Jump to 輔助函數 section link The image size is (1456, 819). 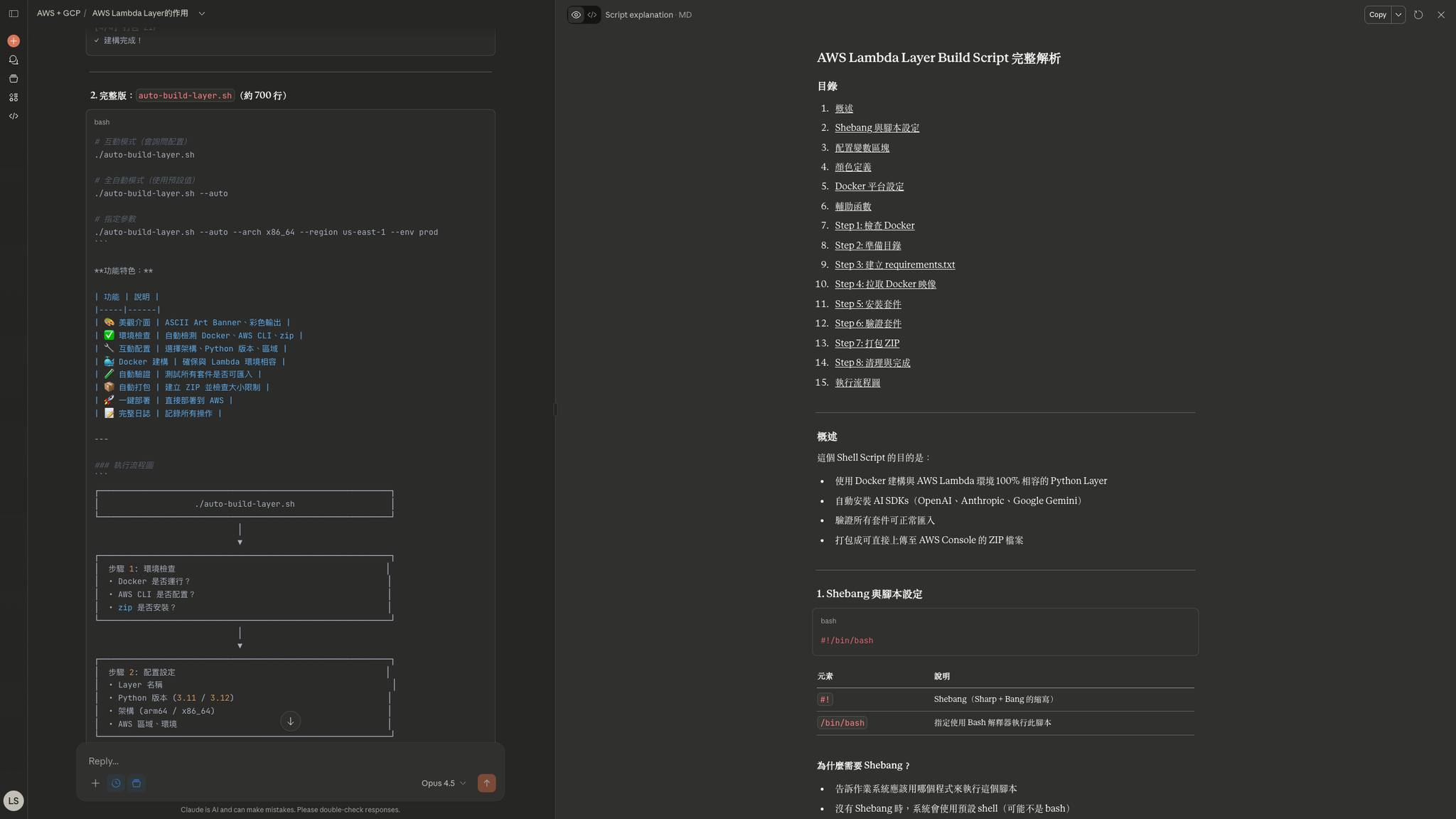pyautogui.click(x=852, y=206)
